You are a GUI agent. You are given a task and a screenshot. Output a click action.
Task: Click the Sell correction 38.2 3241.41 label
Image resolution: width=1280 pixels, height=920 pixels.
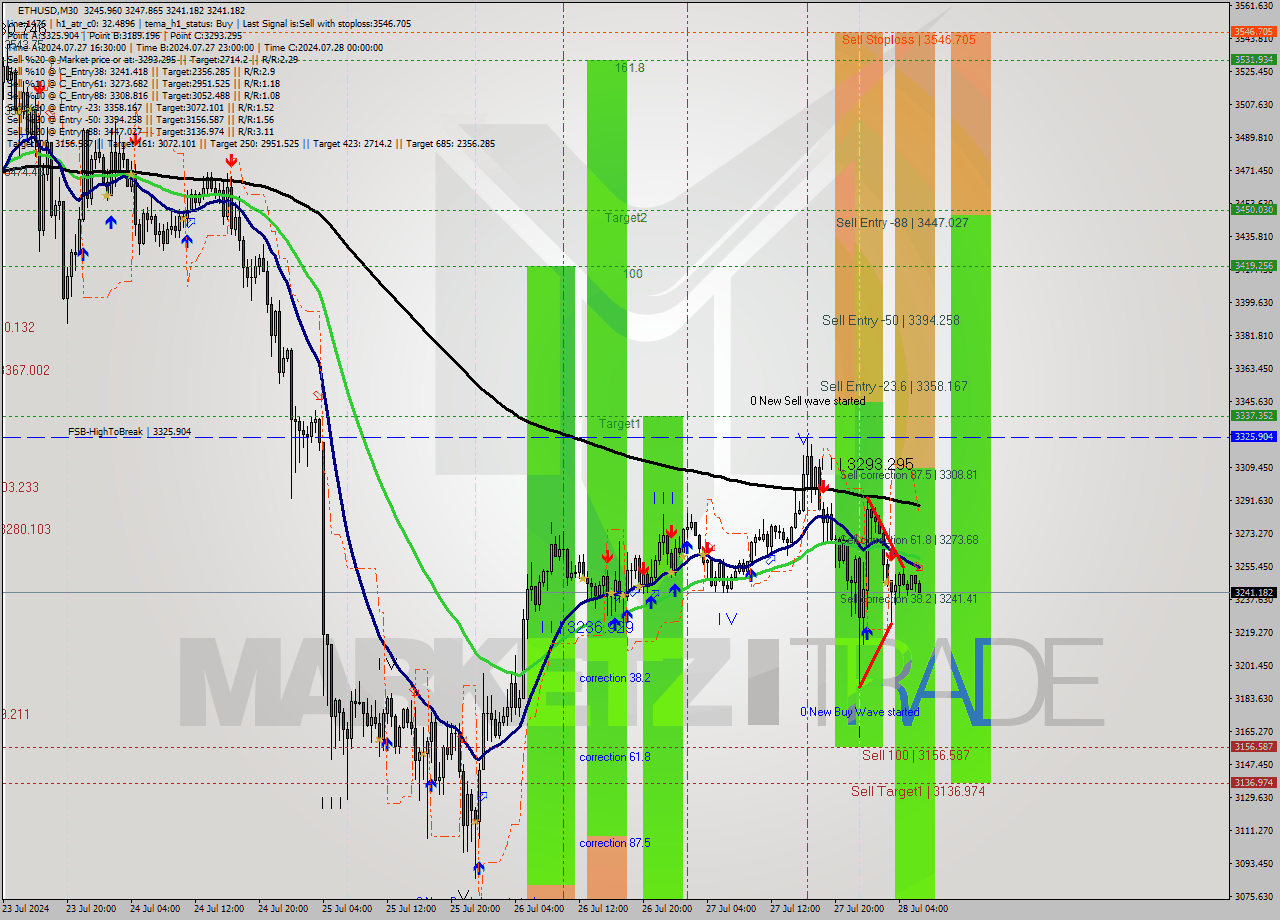909,598
